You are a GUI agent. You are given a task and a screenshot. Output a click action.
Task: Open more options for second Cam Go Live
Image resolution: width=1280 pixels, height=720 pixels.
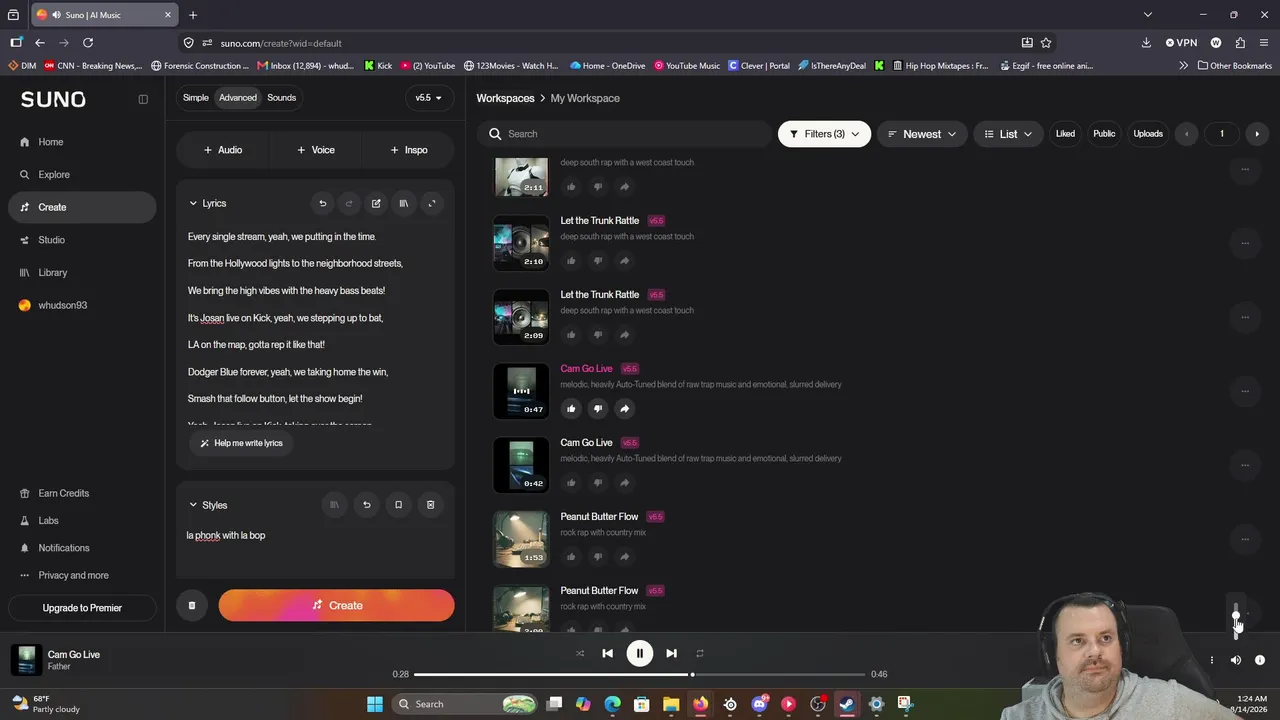click(x=1245, y=465)
